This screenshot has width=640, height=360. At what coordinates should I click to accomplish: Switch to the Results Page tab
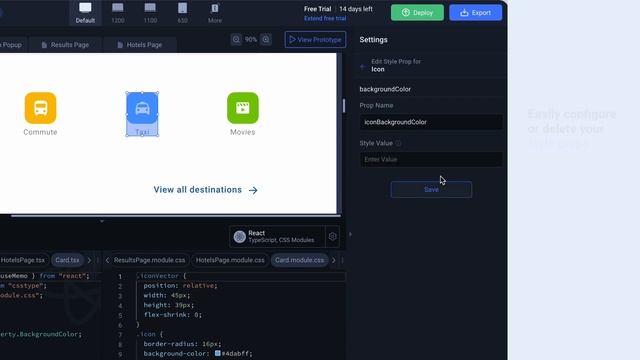(x=65, y=45)
